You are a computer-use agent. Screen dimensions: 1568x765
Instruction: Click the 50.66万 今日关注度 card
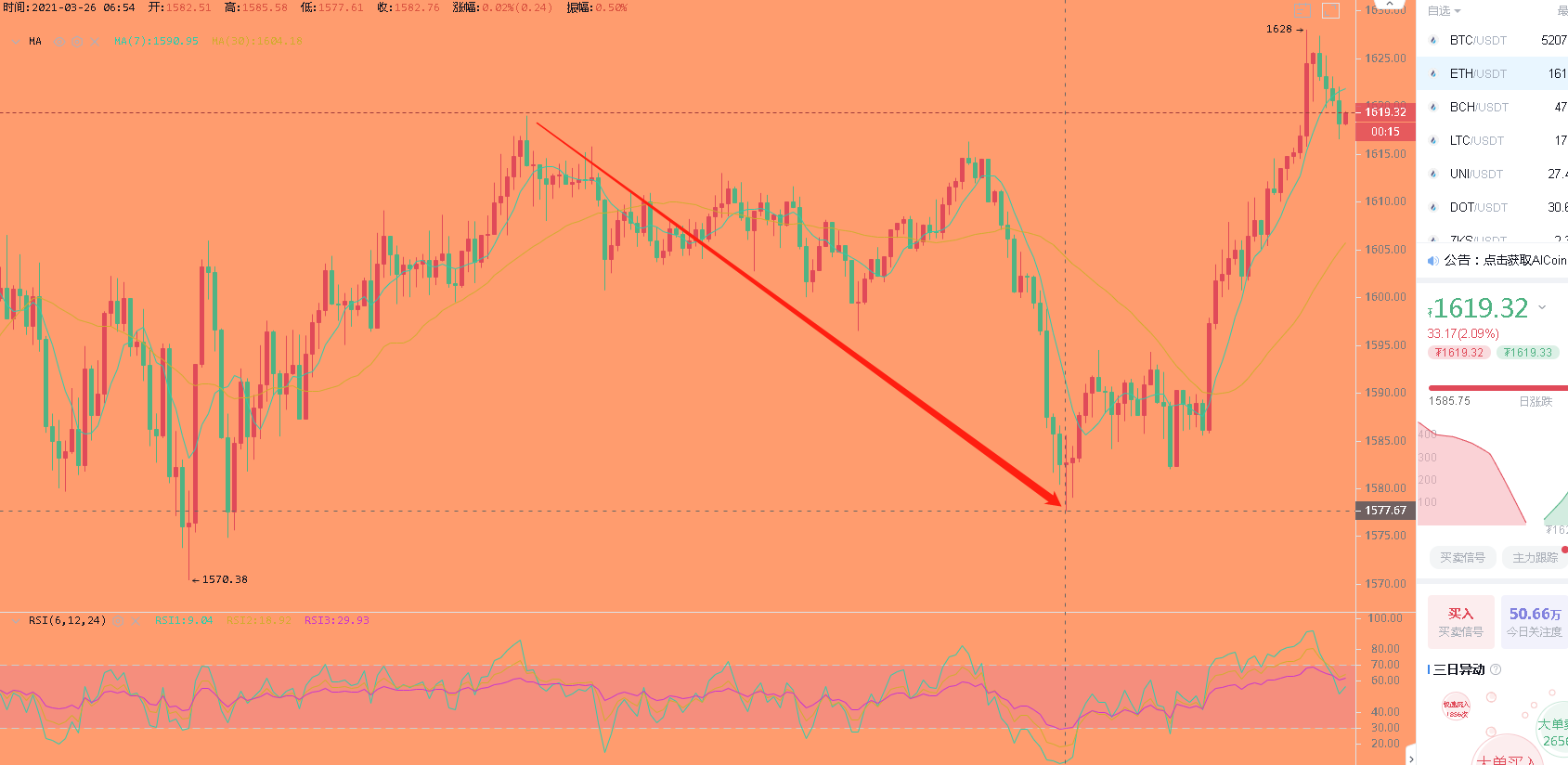click(x=1535, y=622)
